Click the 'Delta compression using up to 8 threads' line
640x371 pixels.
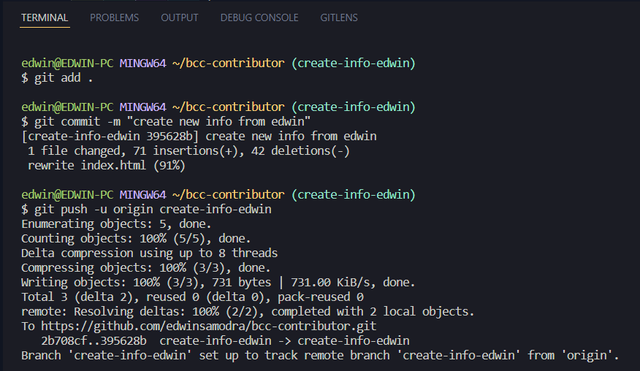(x=149, y=253)
